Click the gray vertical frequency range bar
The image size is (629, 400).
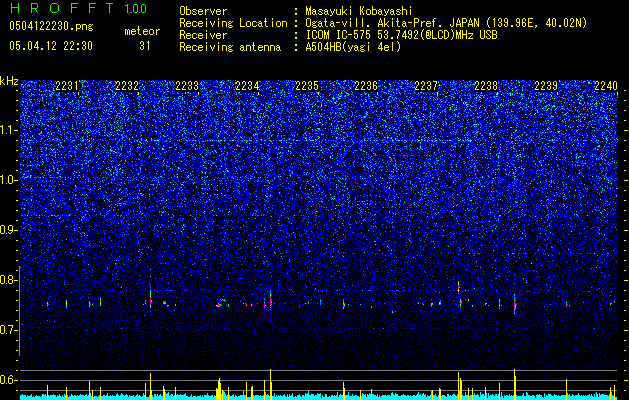click(x=19, y=311)
